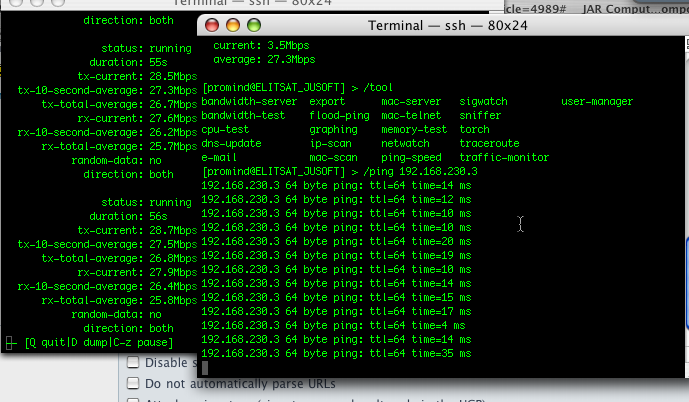Click the 'mac-server' entry
Screen dimensions: 689x402
tap(411, 101)
